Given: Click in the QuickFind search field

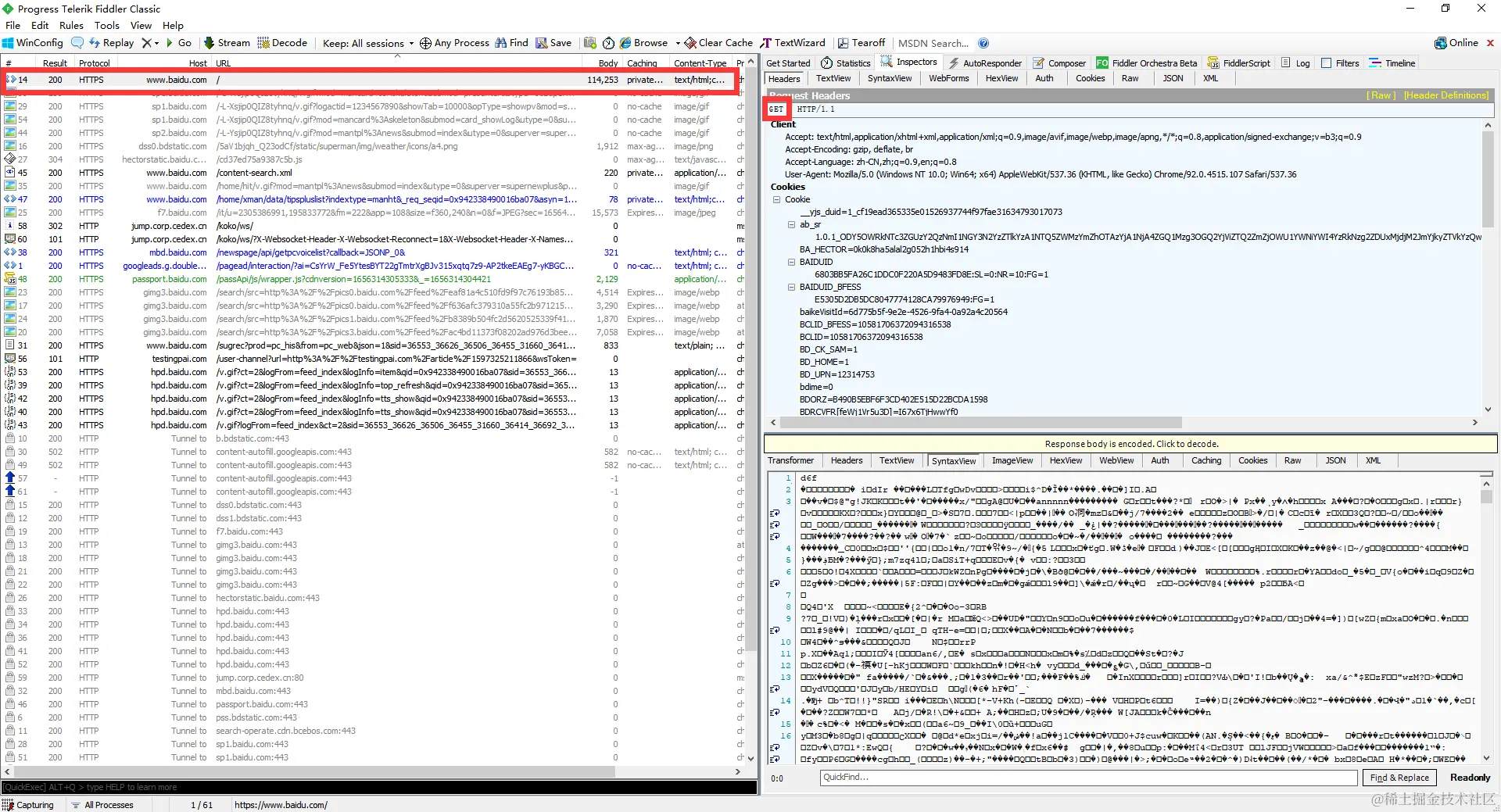Looking at the screenshot, I should point(1088,778).
